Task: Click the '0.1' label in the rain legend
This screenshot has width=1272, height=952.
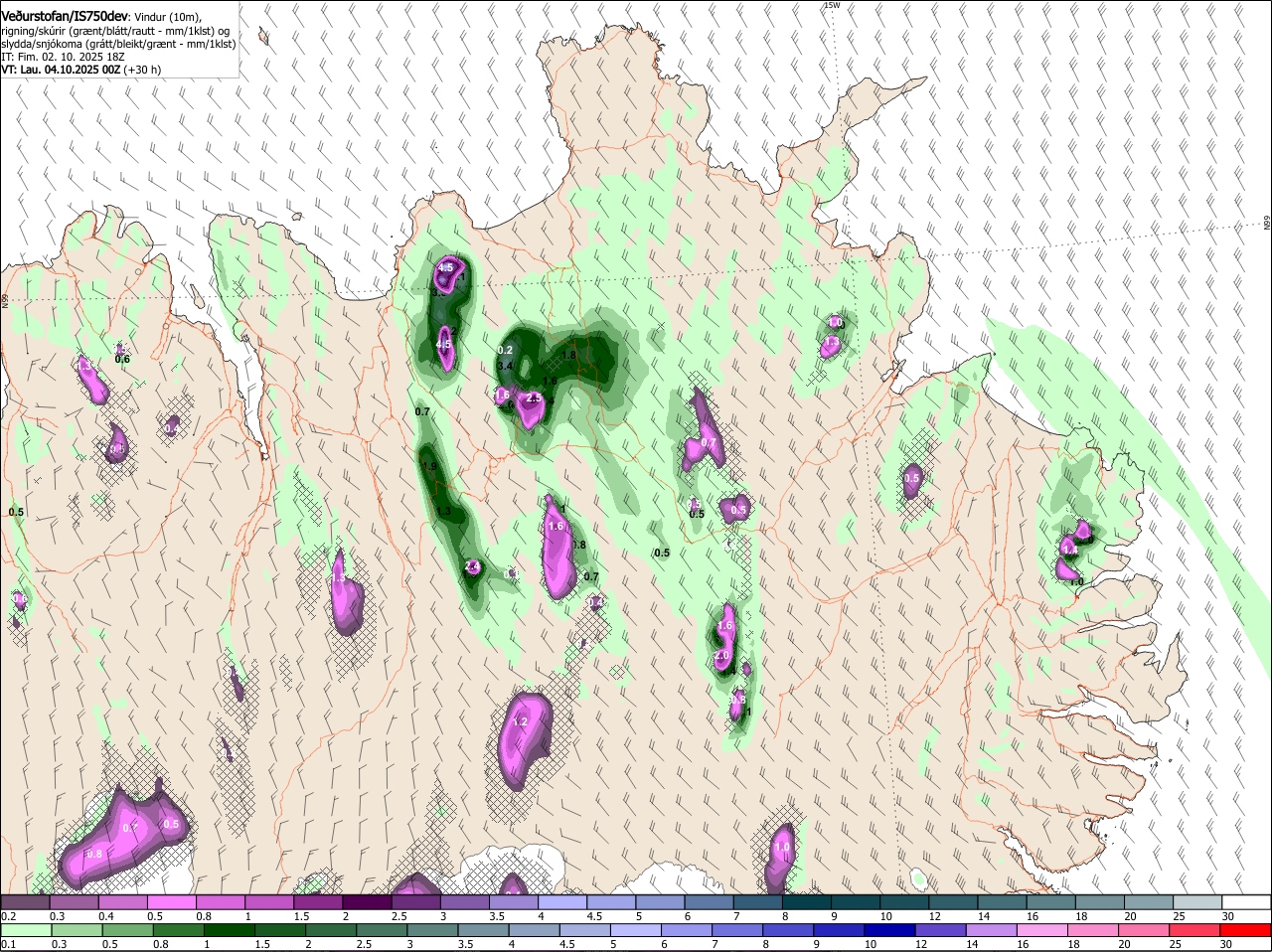Action: tap(8, 944)
